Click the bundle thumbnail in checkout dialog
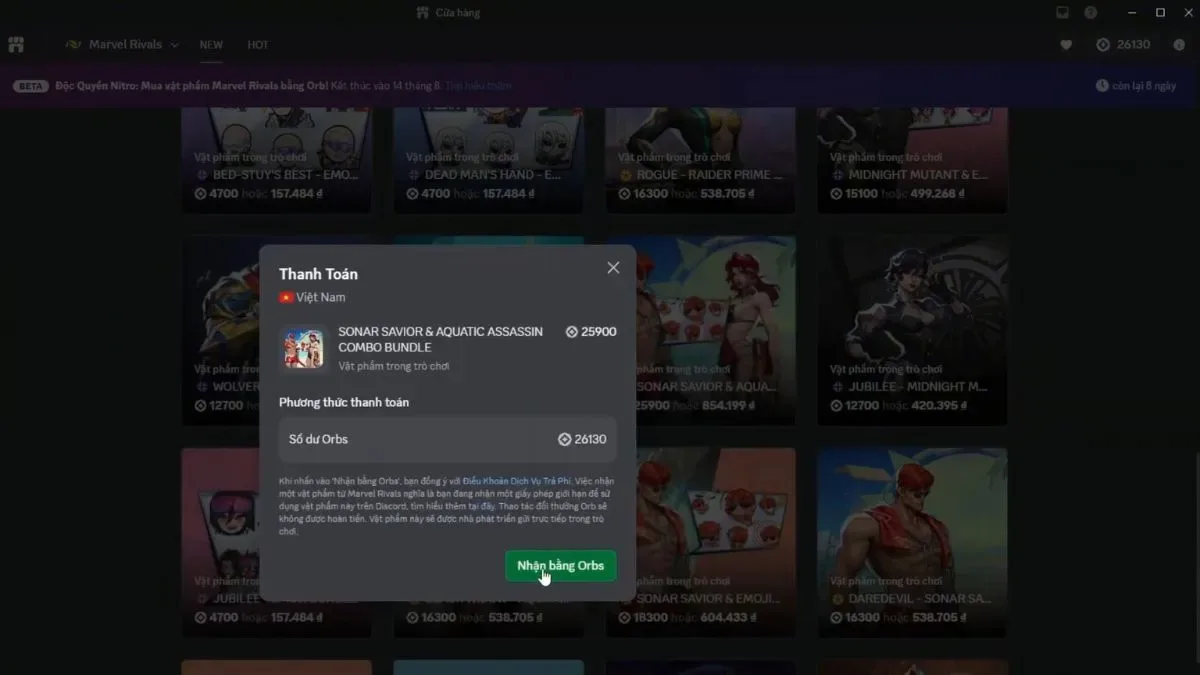This screenshot has height=675, width=1200. 303,349
